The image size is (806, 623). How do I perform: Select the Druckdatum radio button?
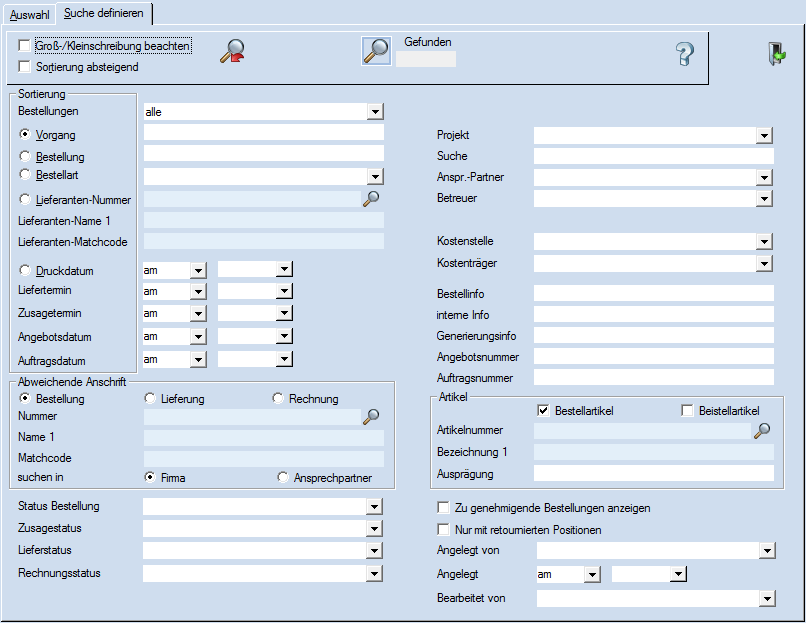25,271
